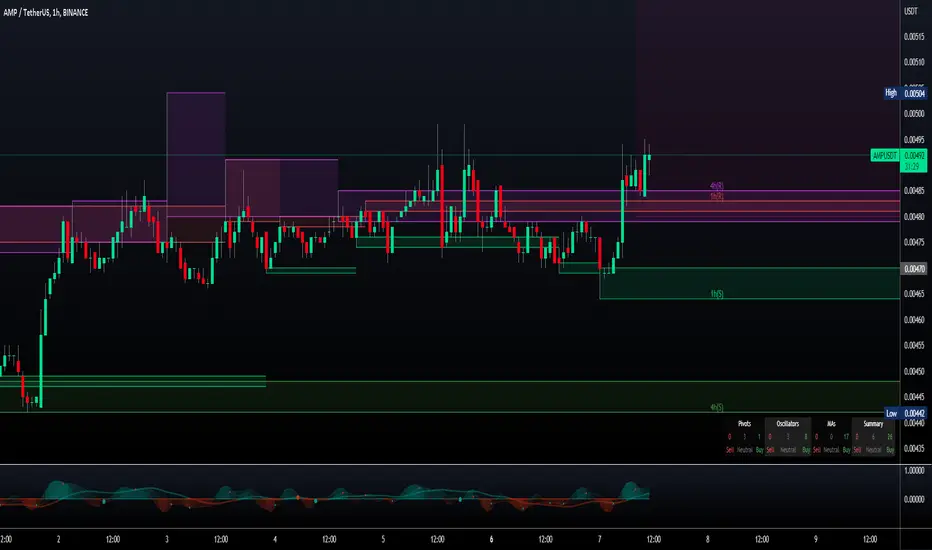The width and height of the screenshot is (932, 550).
Task: Click the Pivots column header
Action: click(744, 424)
